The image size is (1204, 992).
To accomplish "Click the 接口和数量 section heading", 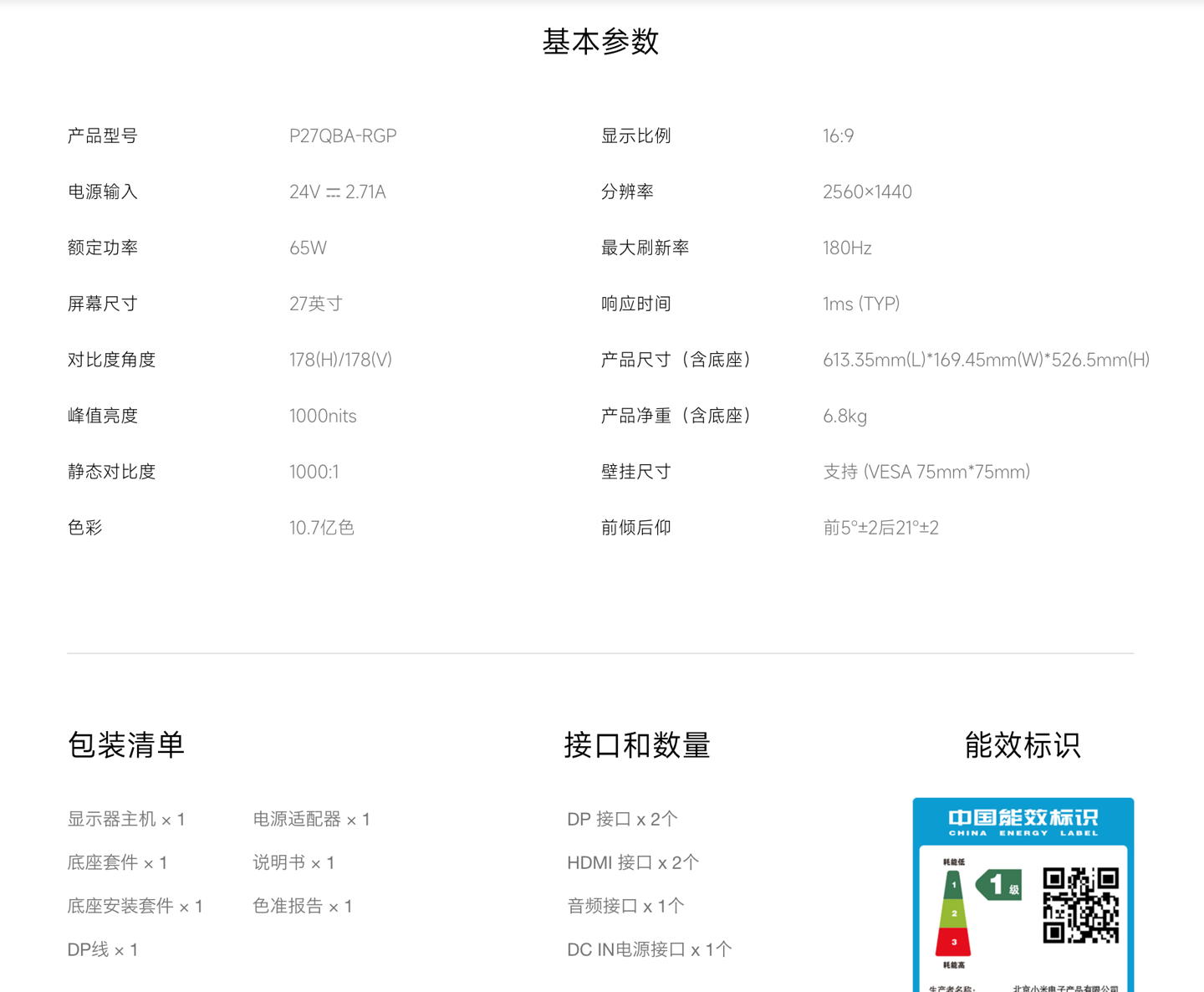I will (x=637, y=745).
